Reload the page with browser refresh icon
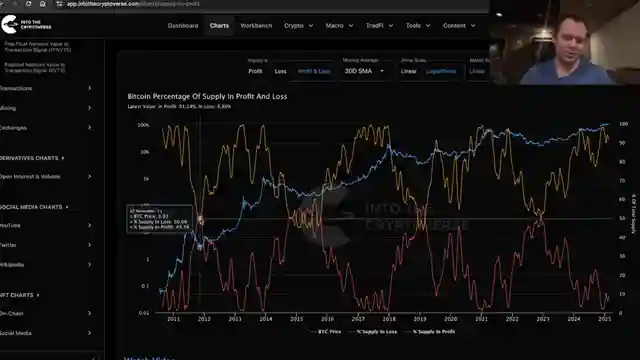 (28, 4)
